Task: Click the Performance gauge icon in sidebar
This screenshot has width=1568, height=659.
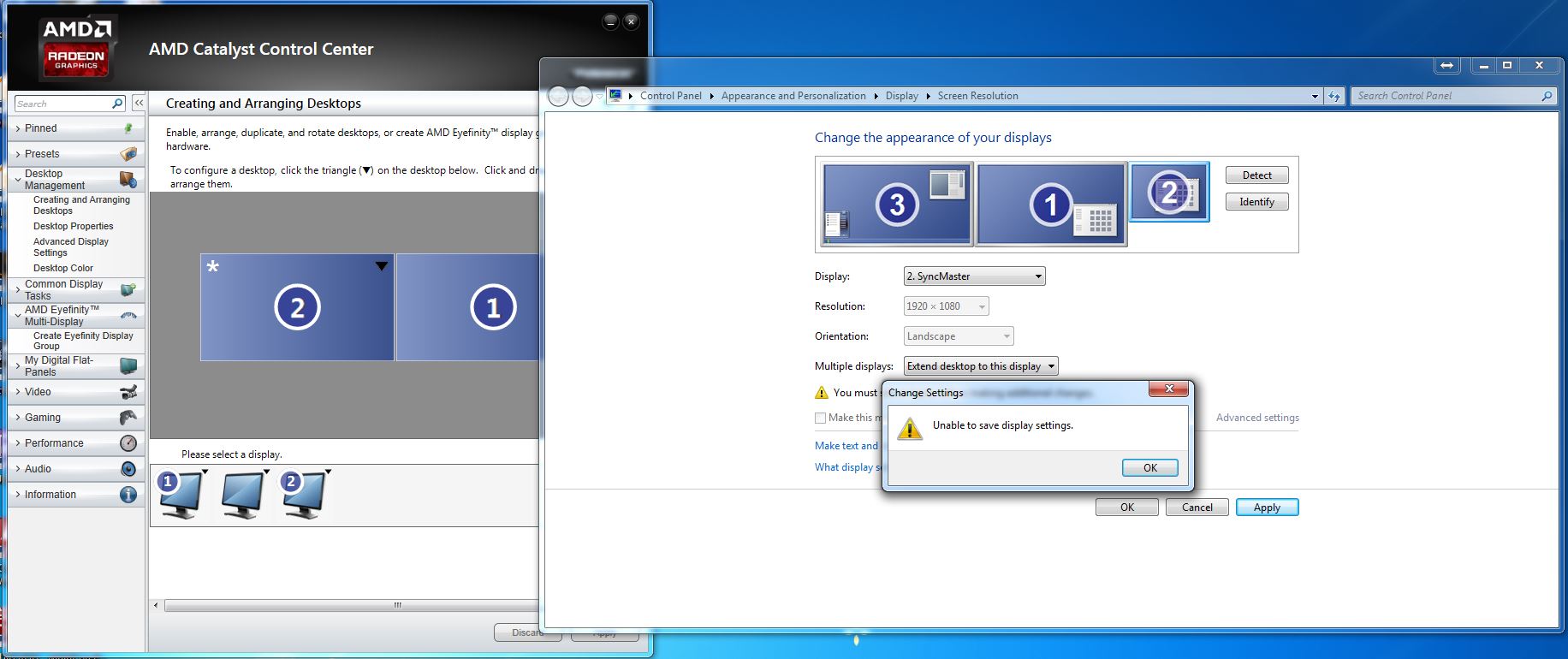Action: coord(128,443)
